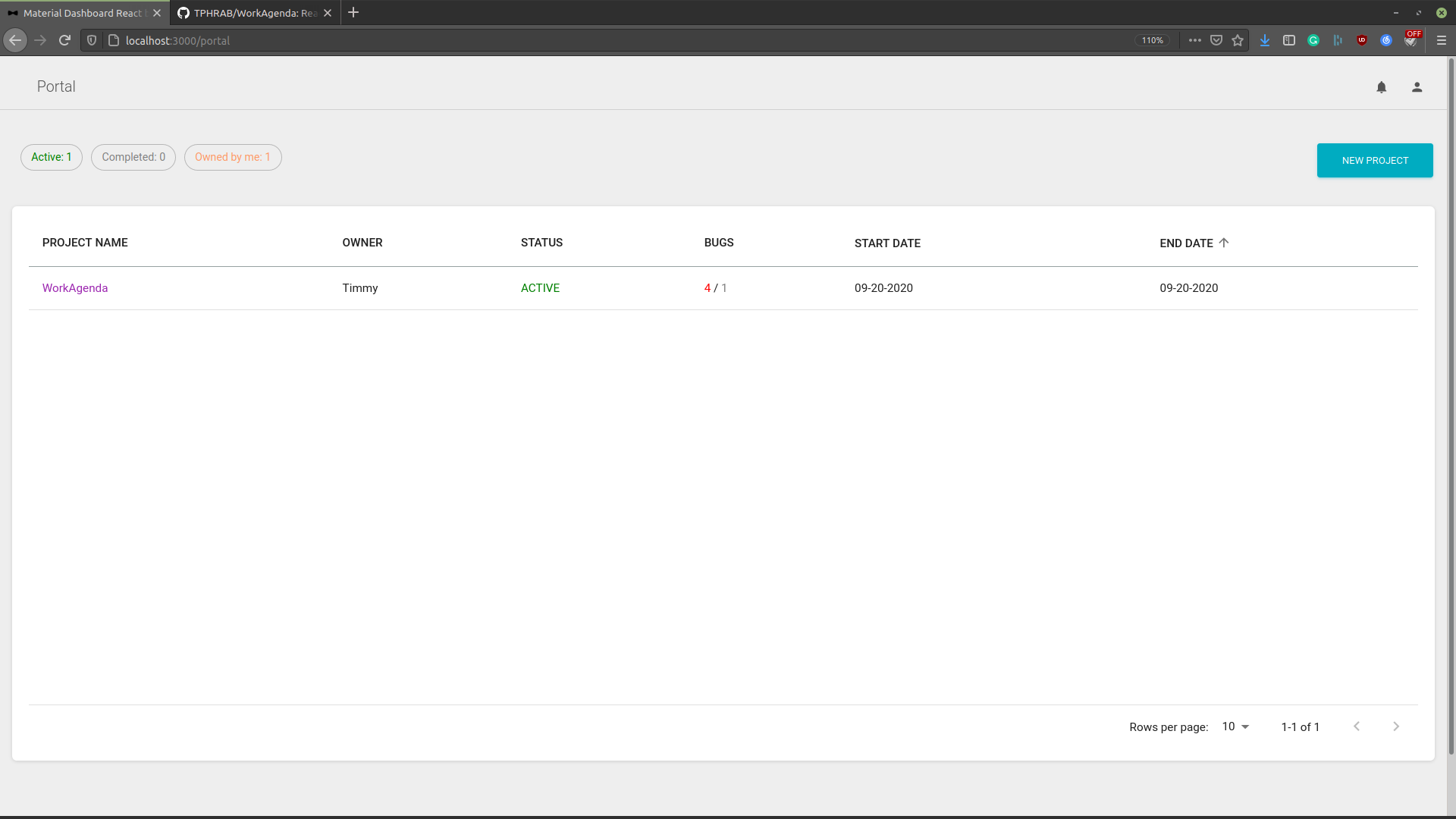Filter by Completed: 0 chip
Viewport: 1456px width, 819px height.
click(x=133, y=157)
